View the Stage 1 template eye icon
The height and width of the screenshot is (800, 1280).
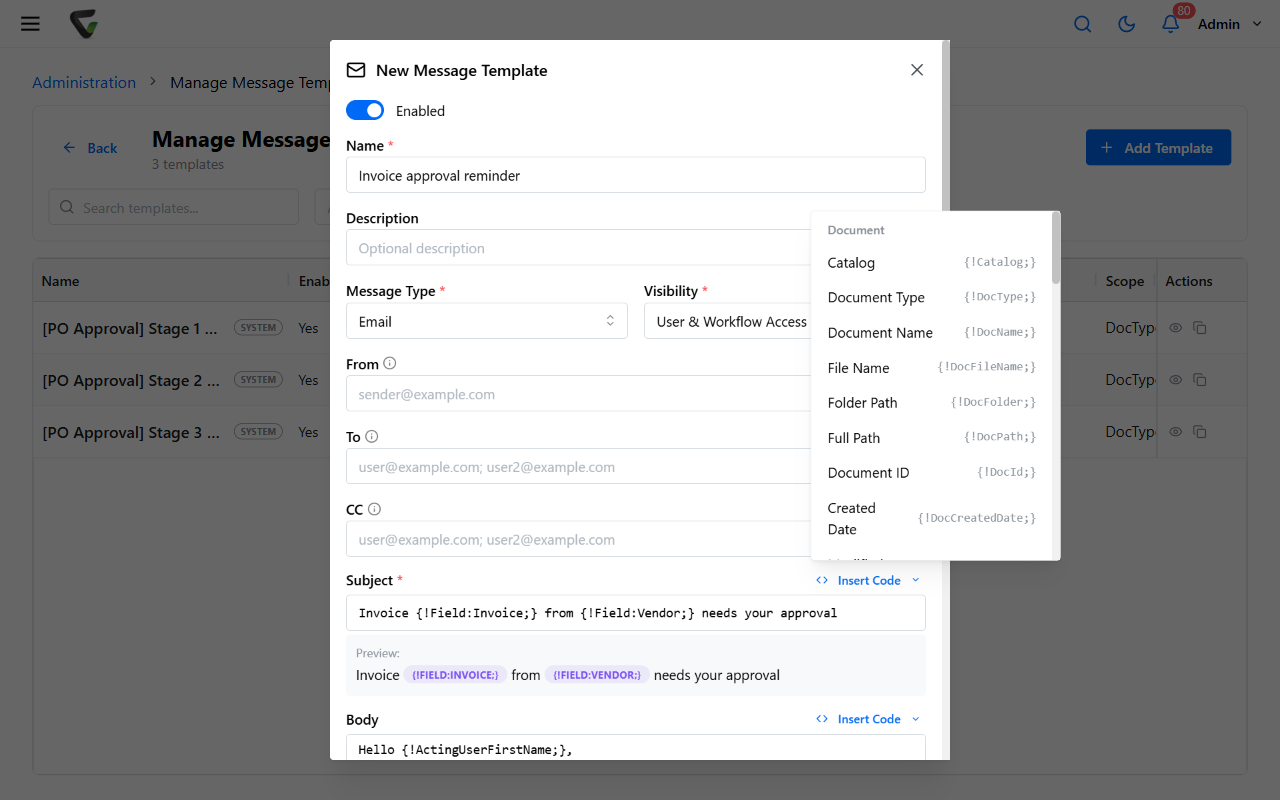click(x=1176, y=328)
